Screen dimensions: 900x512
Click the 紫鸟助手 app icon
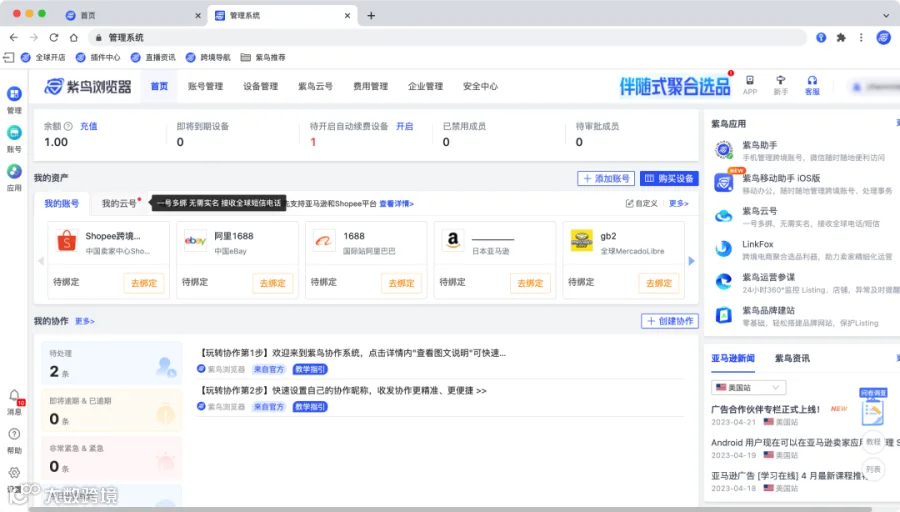coord(724,150)
